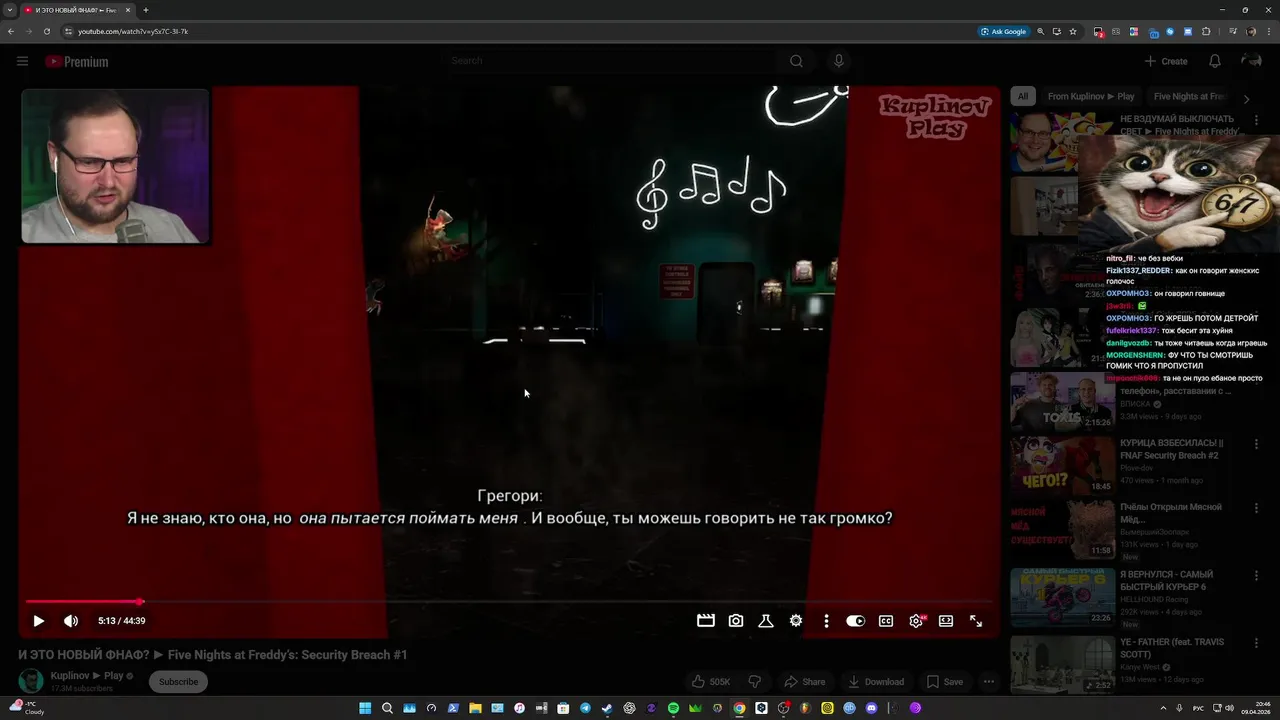Image resolution: width=1280 pixels, height=720 pixels.
Task: Like the video showing 505K
Action: tap(711, 682)
